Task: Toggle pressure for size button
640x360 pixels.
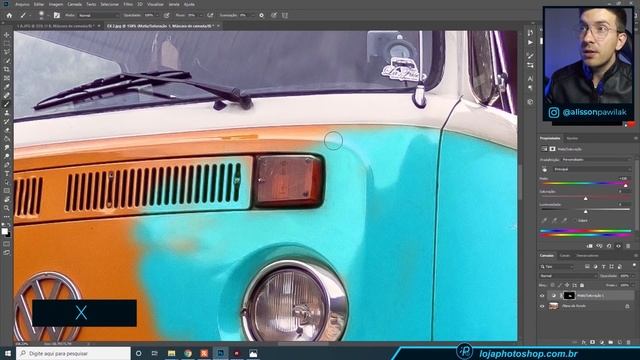Action: click(274, 15)
